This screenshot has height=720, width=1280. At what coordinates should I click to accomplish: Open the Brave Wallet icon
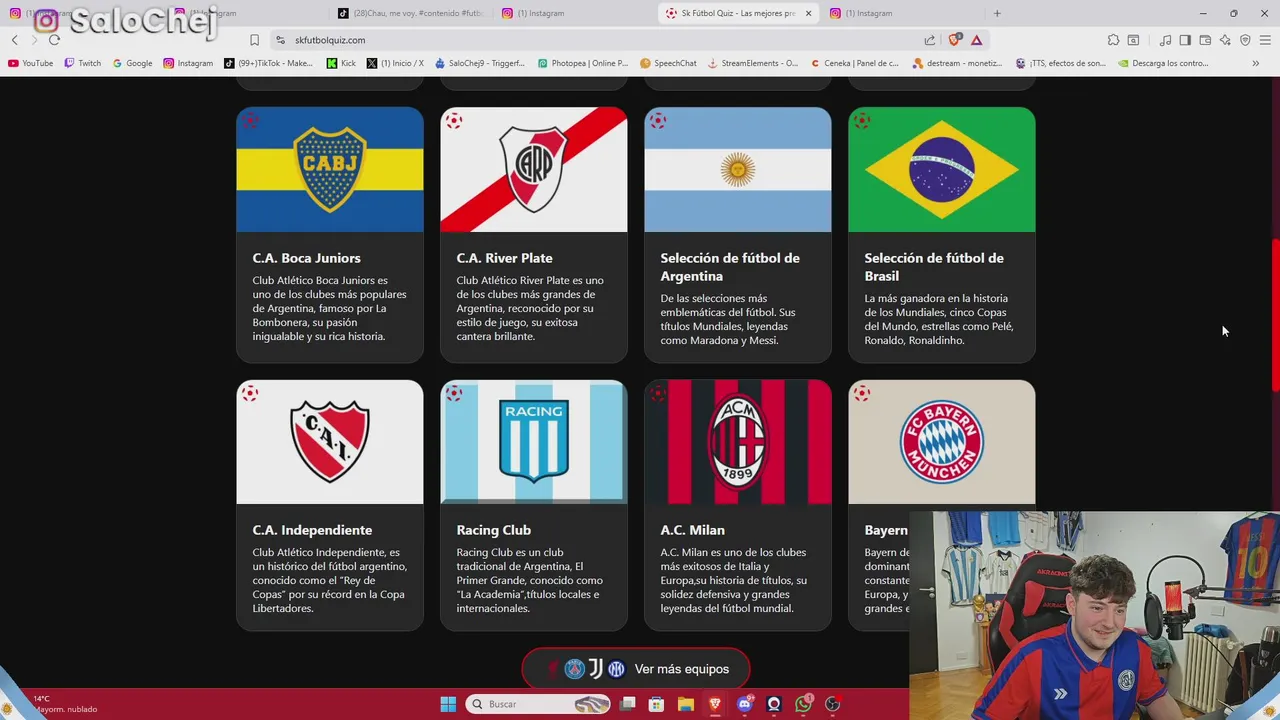(x=1205, y=40)
